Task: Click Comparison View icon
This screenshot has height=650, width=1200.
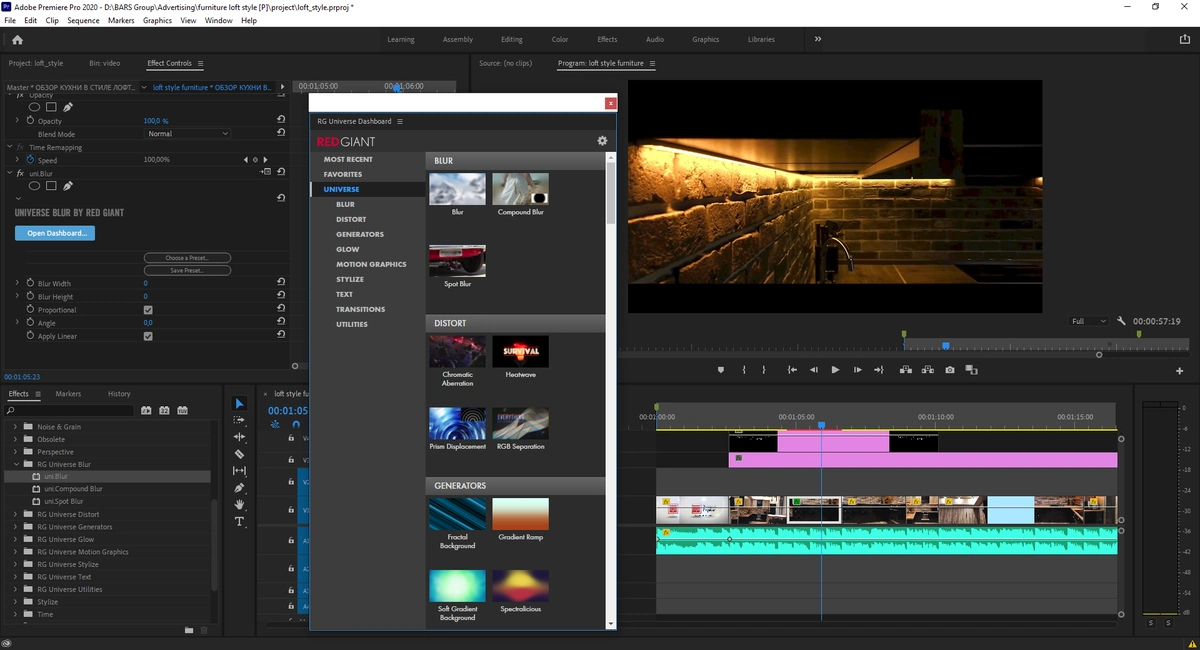Action: [x=971, y=370]
